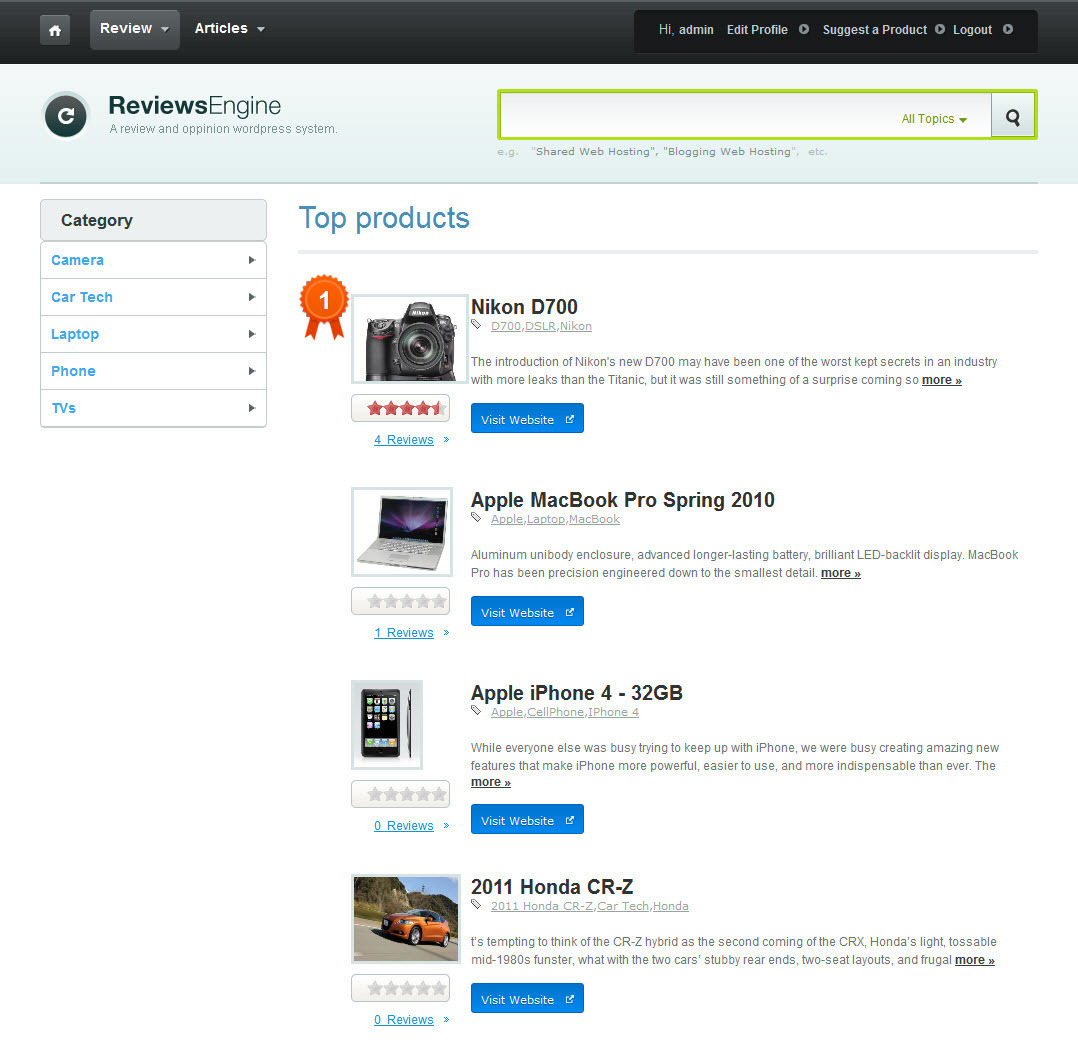This screenshot has width=1078, height=1057.
Task: Open 4 Reviews for Nikon D700
Action: click(x=404, y=439)
